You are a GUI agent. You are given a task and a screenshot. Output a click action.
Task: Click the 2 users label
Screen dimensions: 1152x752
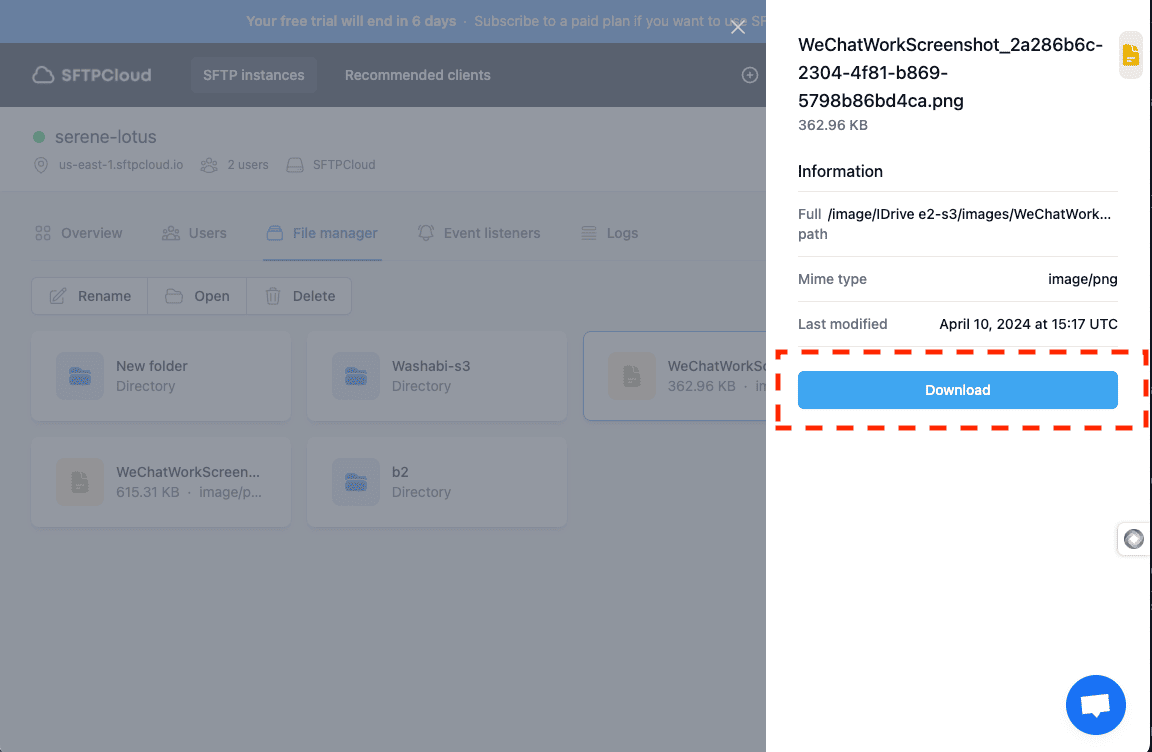tap(248, 164)
